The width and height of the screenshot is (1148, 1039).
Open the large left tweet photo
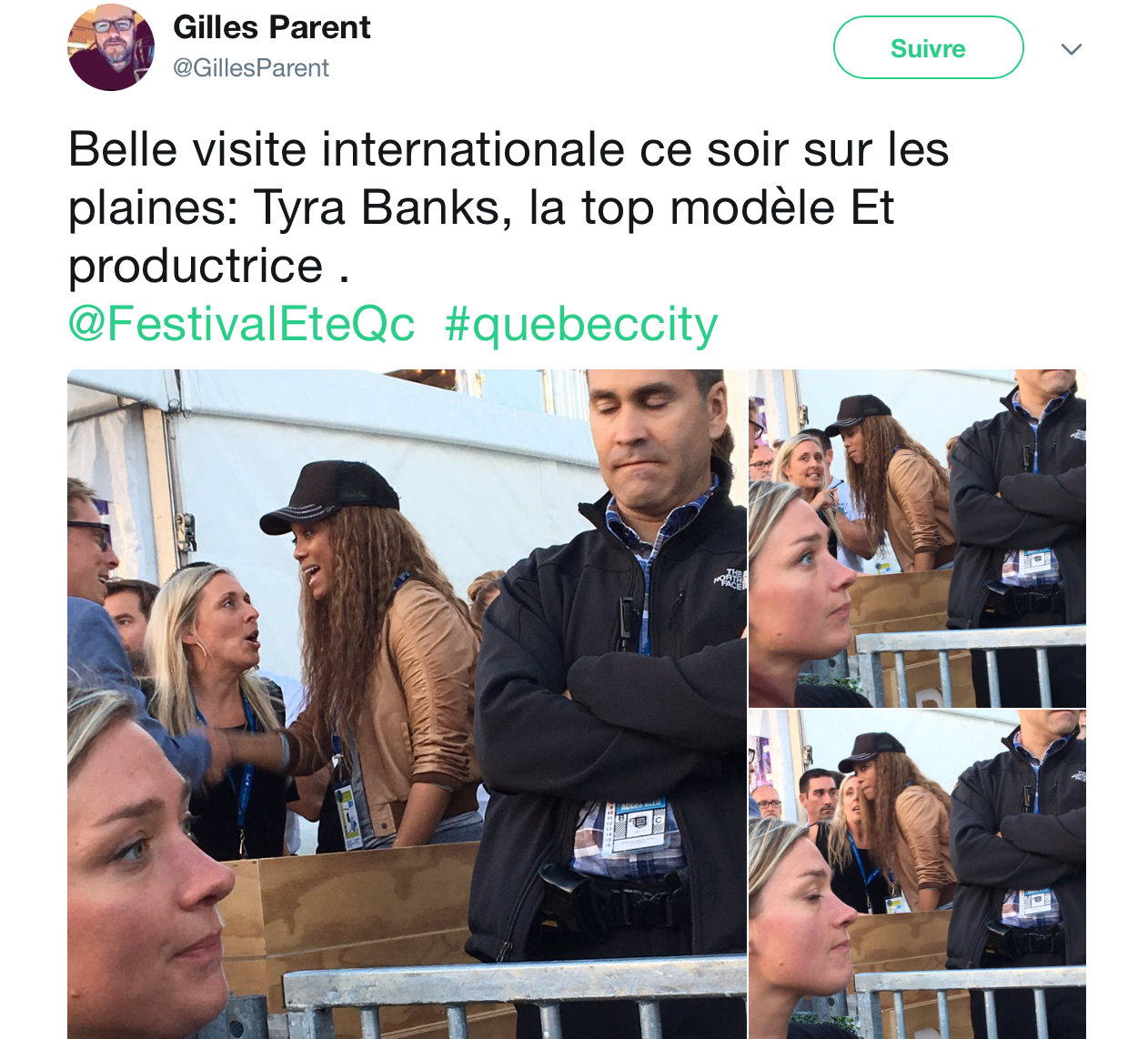(407, 704)
